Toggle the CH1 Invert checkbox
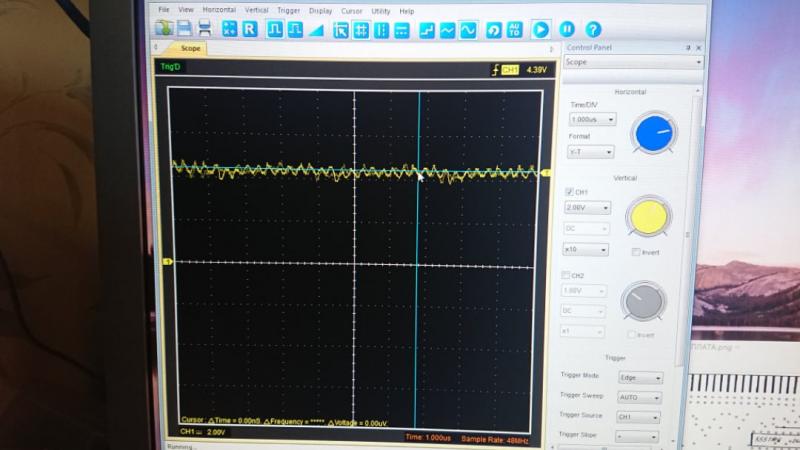Viewport: 800px width, 450px height. pyautogui.click(x=636, y=252)
